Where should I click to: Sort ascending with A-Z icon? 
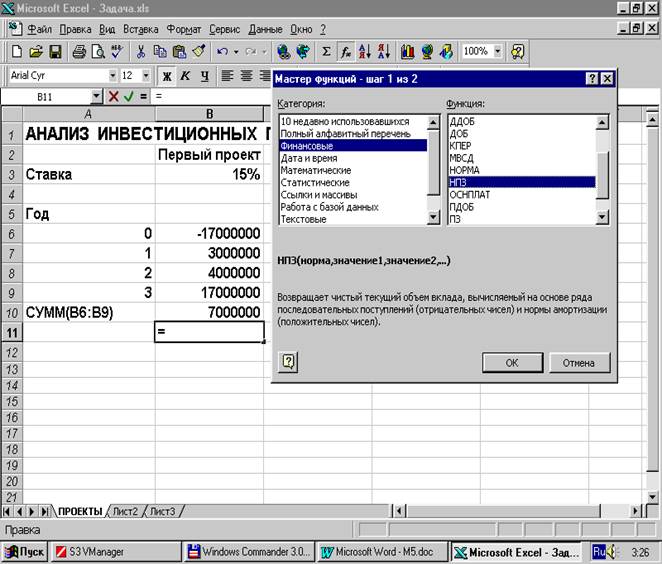click(365, 52)
